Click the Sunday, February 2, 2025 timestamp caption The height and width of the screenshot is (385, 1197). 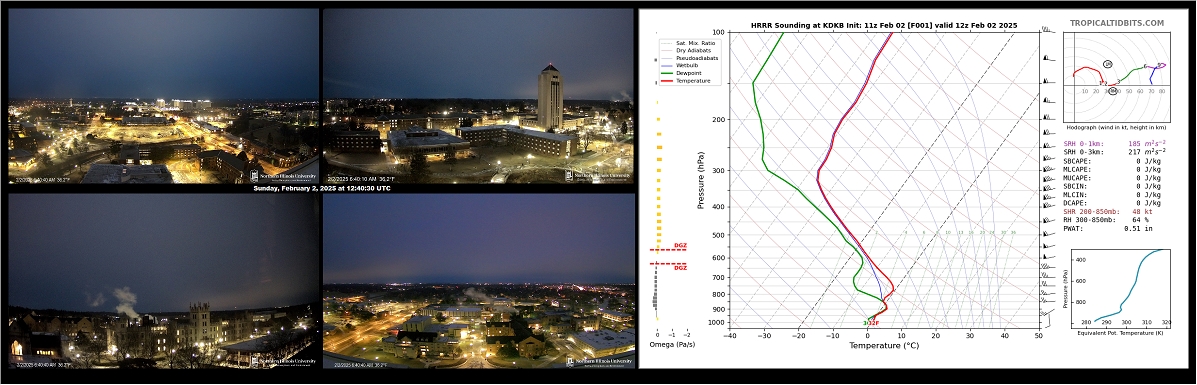(x=321, y=188)
